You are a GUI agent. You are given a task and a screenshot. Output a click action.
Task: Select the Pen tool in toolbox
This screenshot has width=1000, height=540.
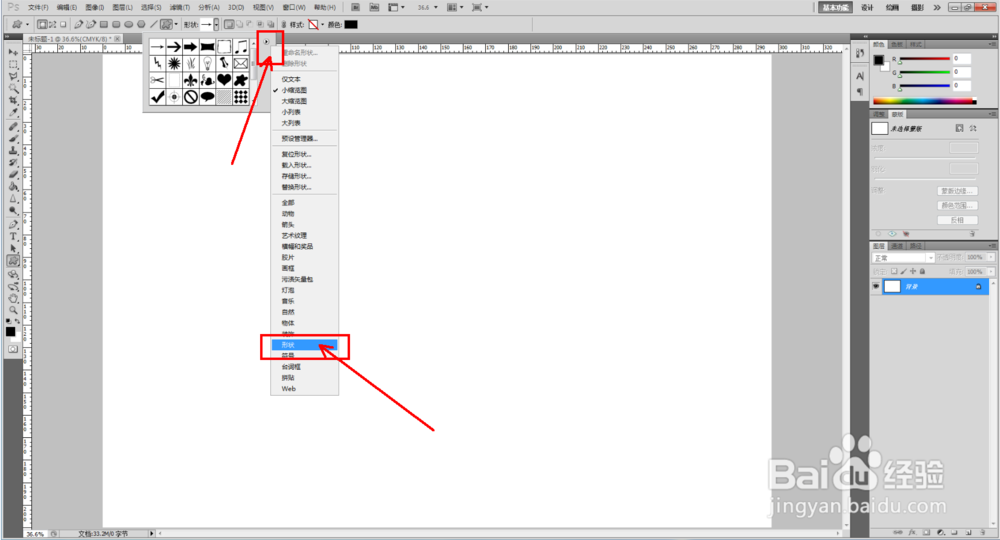click(x=13, y=224)
